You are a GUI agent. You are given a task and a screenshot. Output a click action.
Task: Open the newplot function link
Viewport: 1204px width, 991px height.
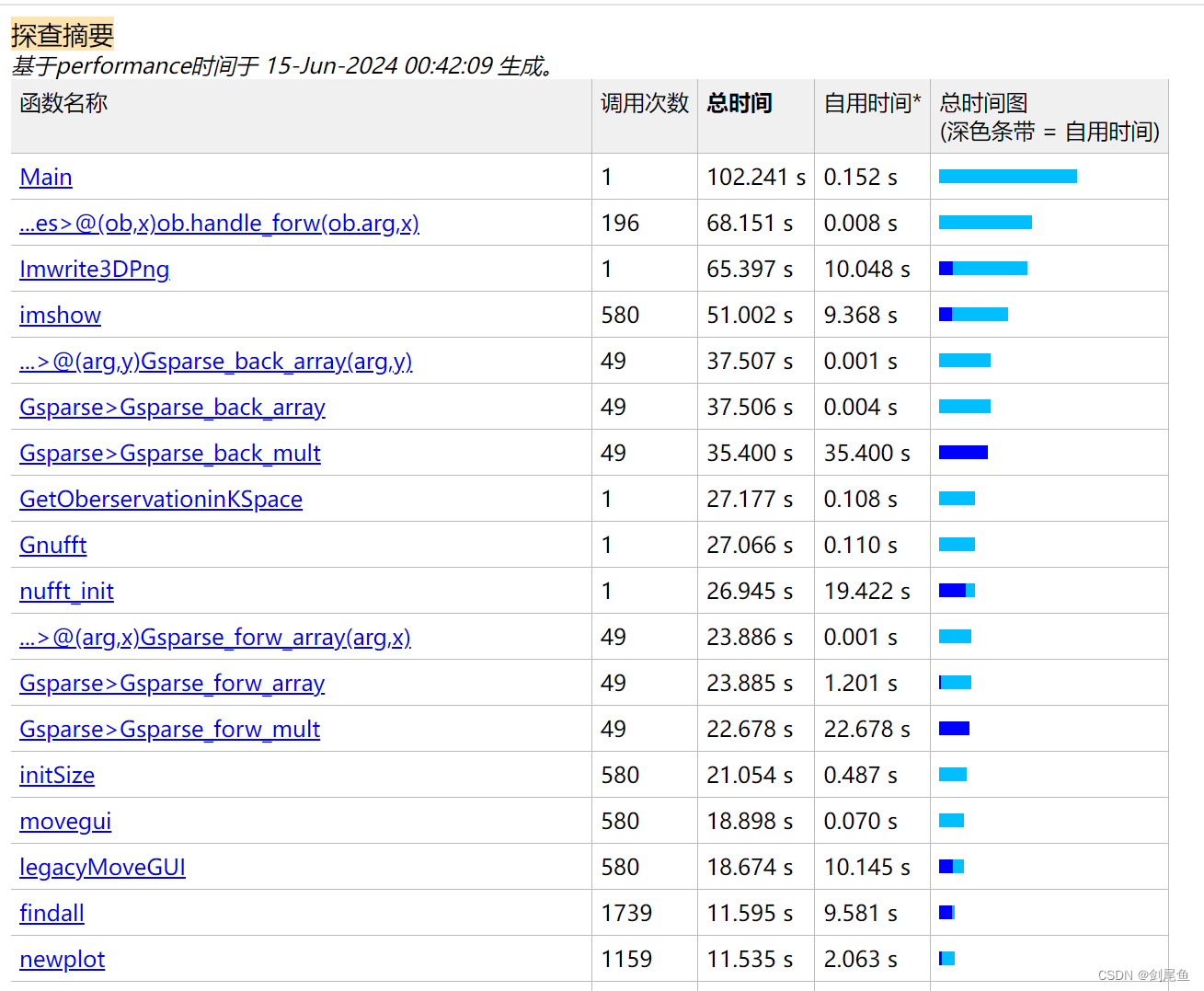tap(63, 959)
